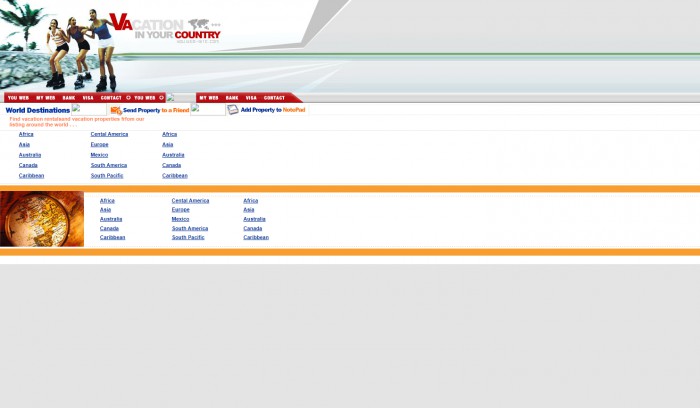Open Europe link in the upper destinations list
This screenshot has height=408, width=700.
[99, 144]
